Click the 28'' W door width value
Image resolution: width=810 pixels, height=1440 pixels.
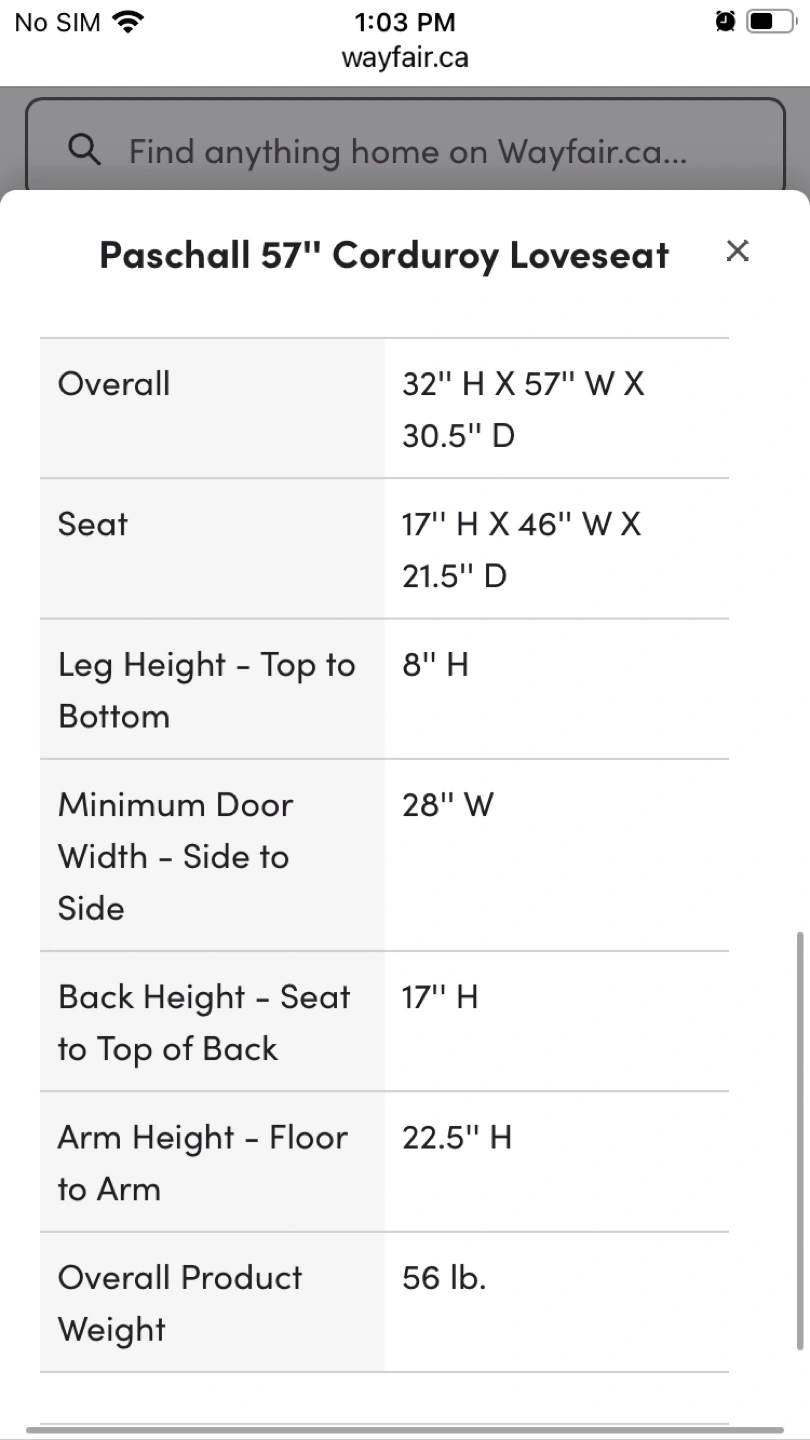pos(448,805)
